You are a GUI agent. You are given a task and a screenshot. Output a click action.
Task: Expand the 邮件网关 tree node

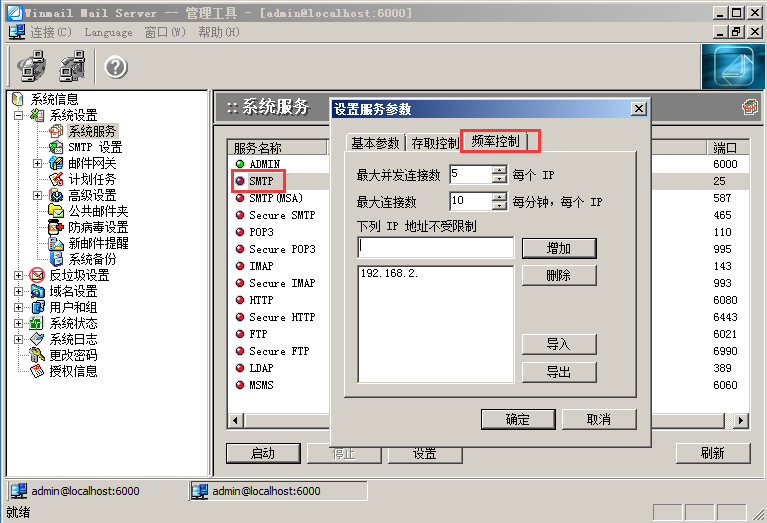37,163
